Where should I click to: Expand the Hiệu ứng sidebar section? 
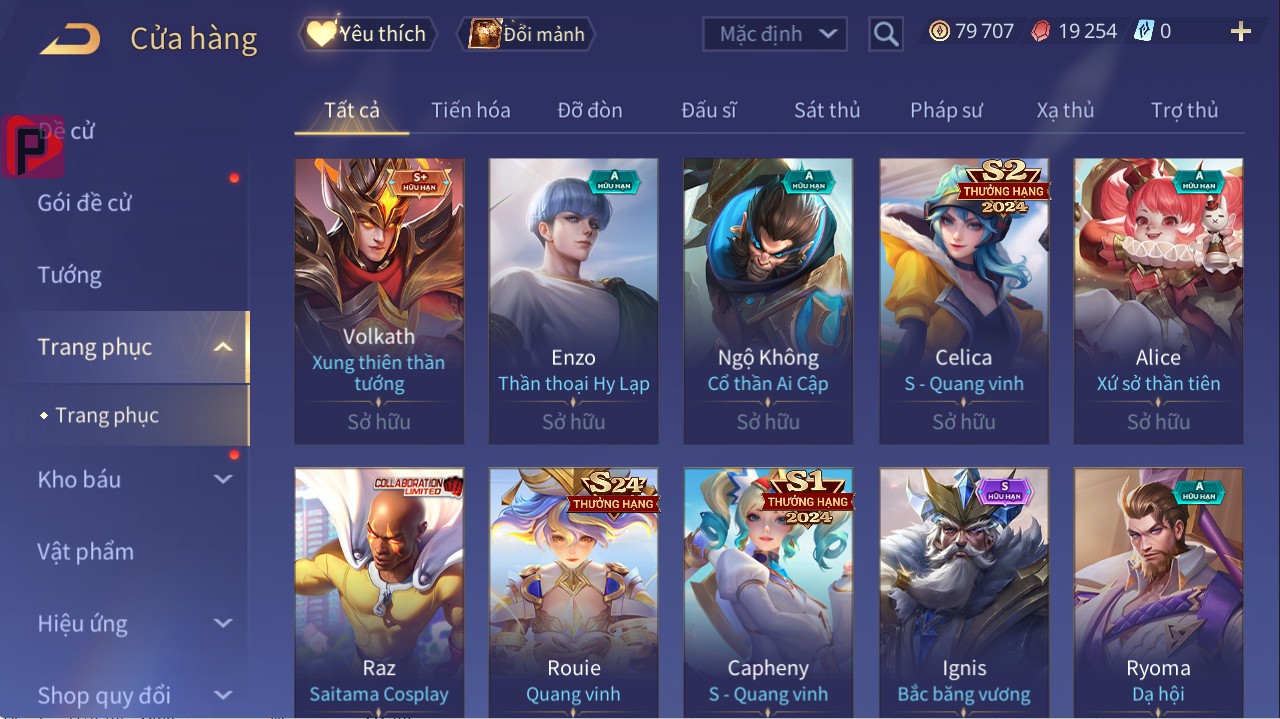coord(223,623)
